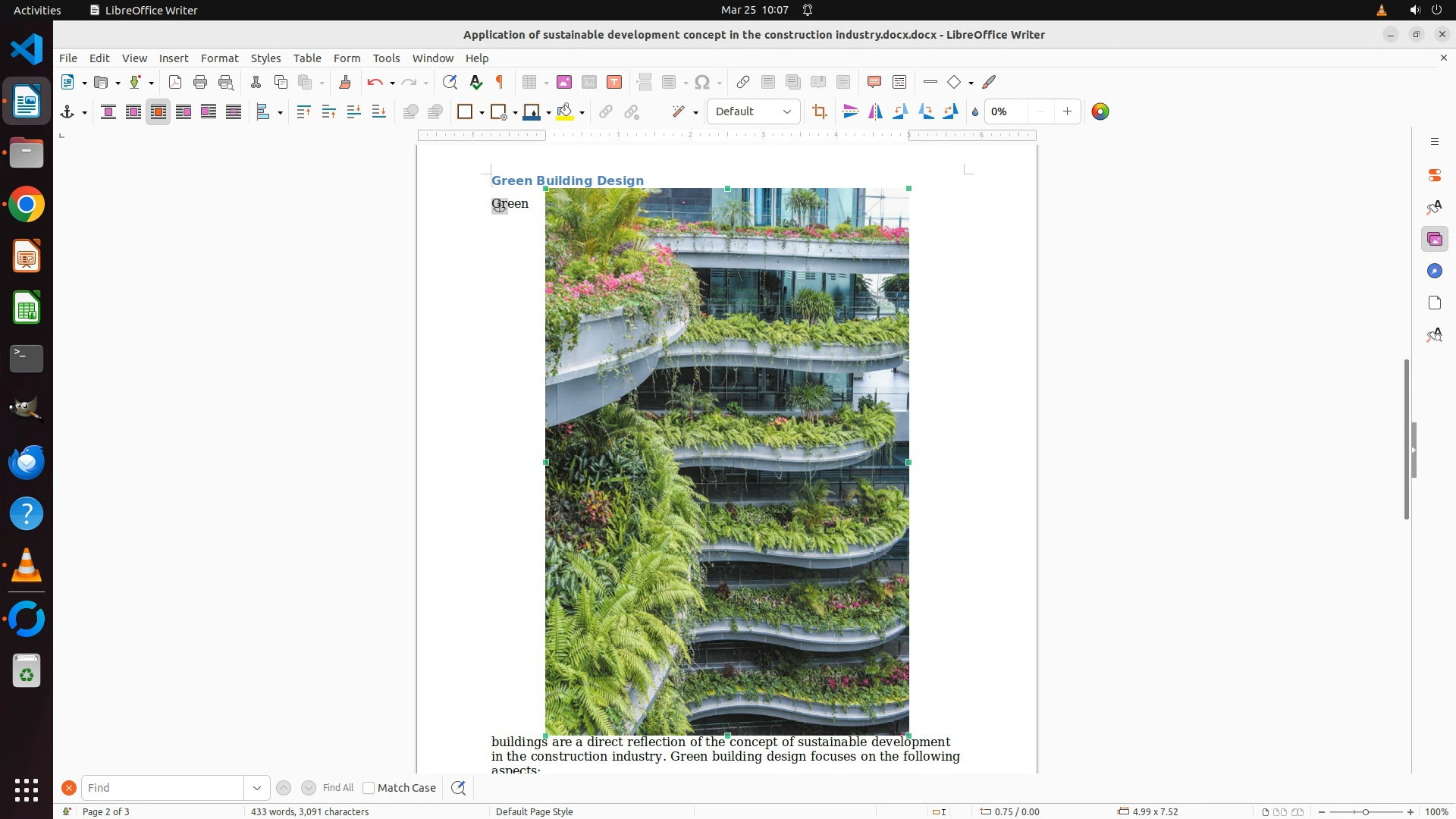
Task: Click the Export as PDF icon
Action: pyautogui.click(x=175, y=82)
